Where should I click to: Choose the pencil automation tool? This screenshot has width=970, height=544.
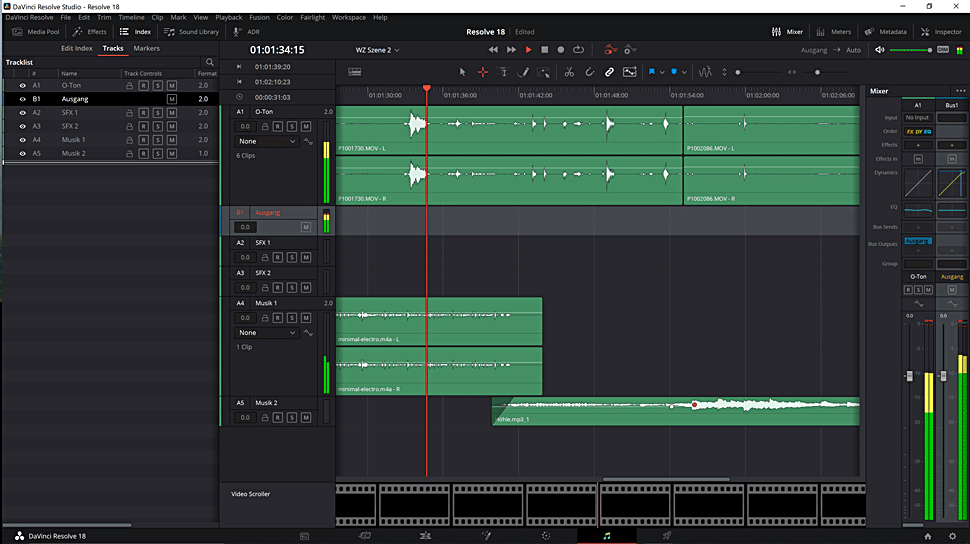coord(523,72)
